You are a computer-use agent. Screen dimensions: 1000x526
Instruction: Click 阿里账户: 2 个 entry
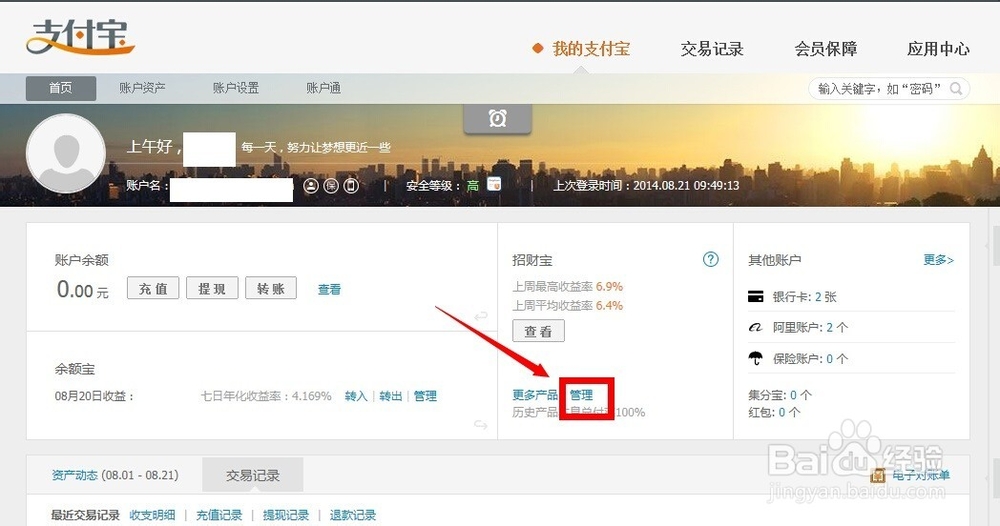point(810,327)
